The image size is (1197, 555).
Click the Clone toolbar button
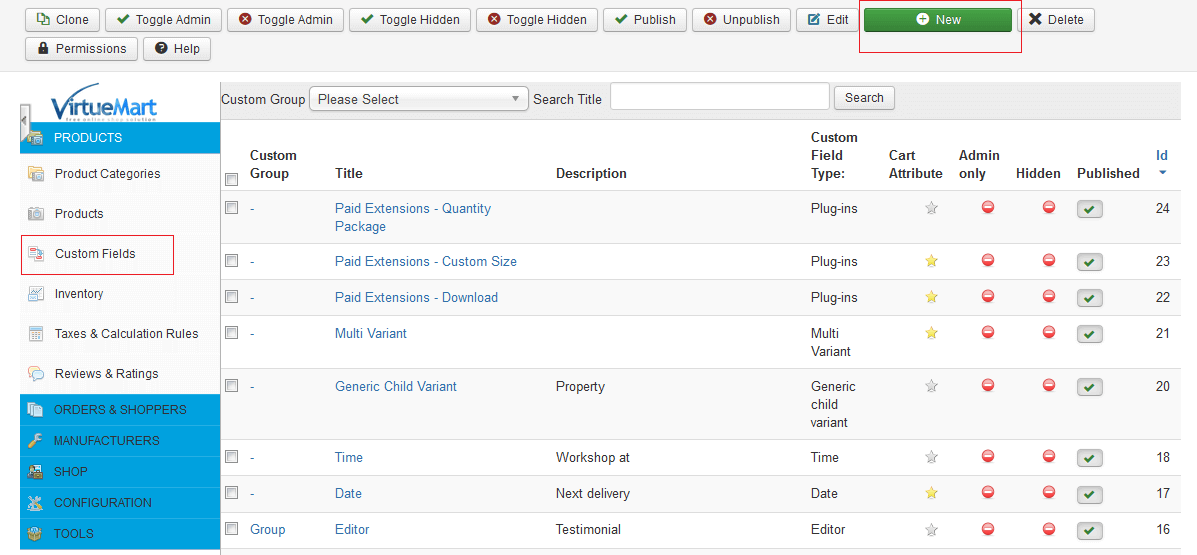[x=63, y=20]
